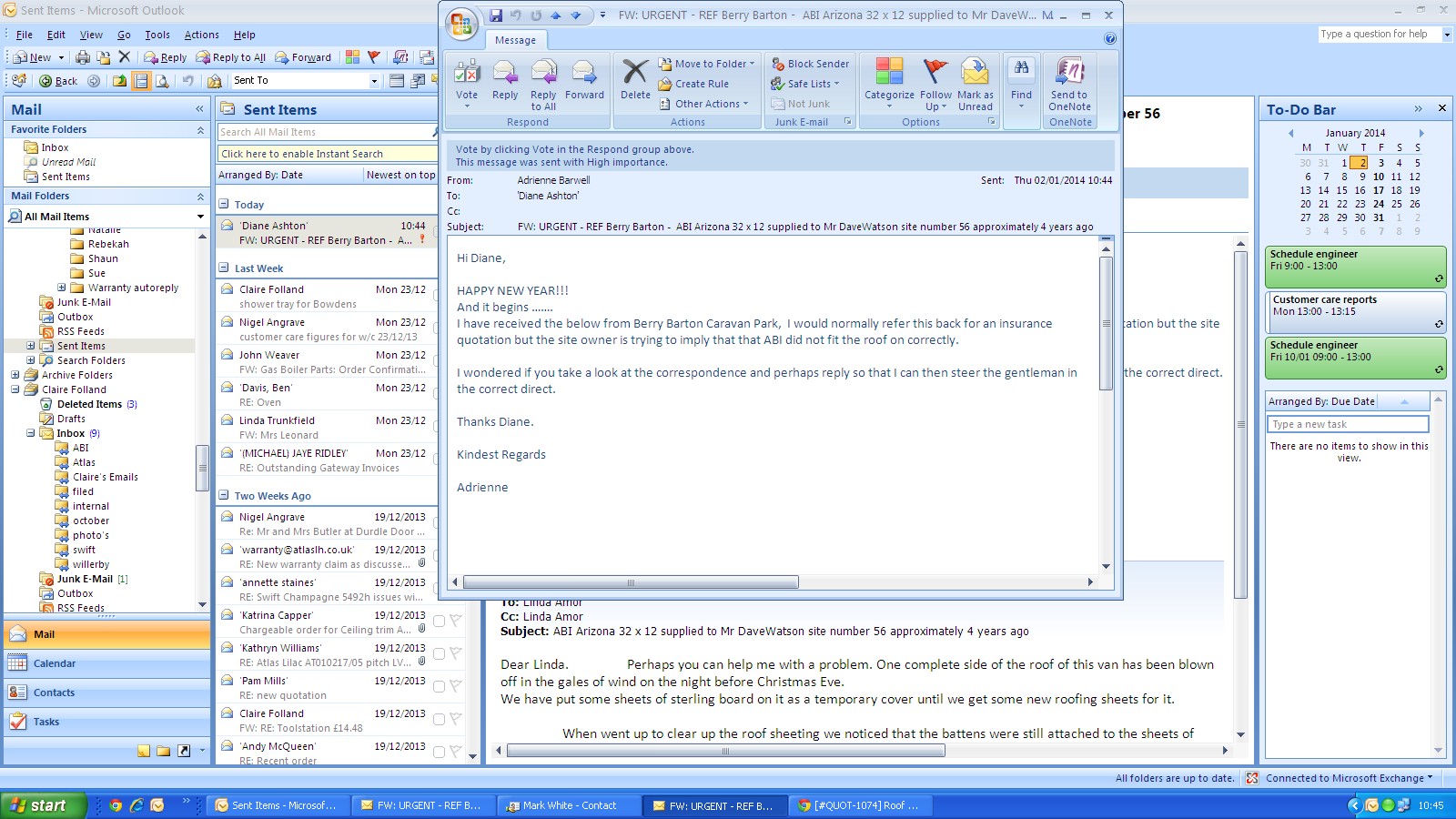Go to next item with the blue down arrow

[575, 15]
